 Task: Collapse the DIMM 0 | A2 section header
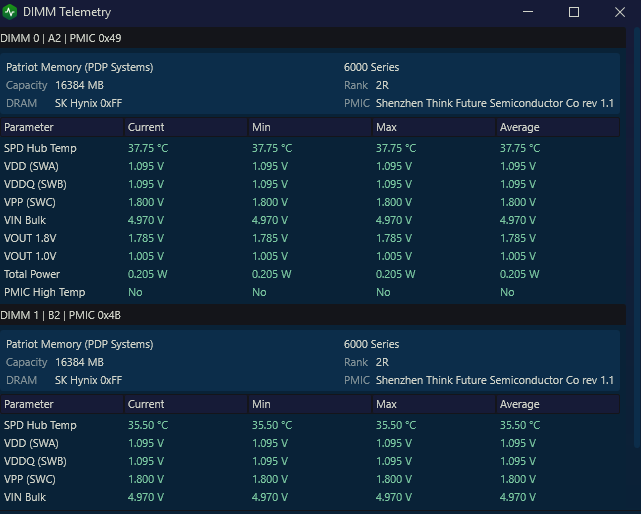pyautogui.click(x=313, y=38)
